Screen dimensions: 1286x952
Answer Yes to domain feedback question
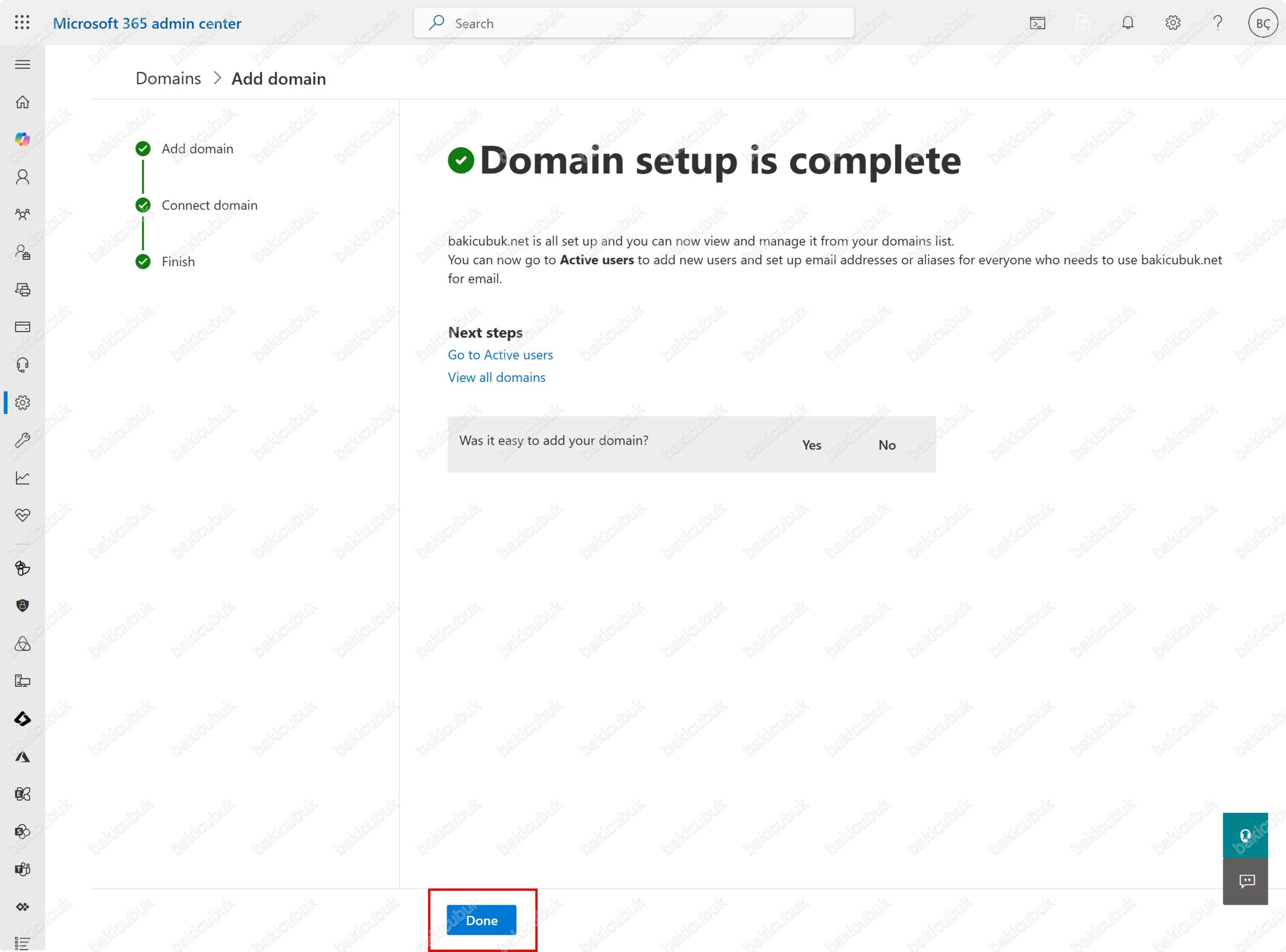coord(811,445)
